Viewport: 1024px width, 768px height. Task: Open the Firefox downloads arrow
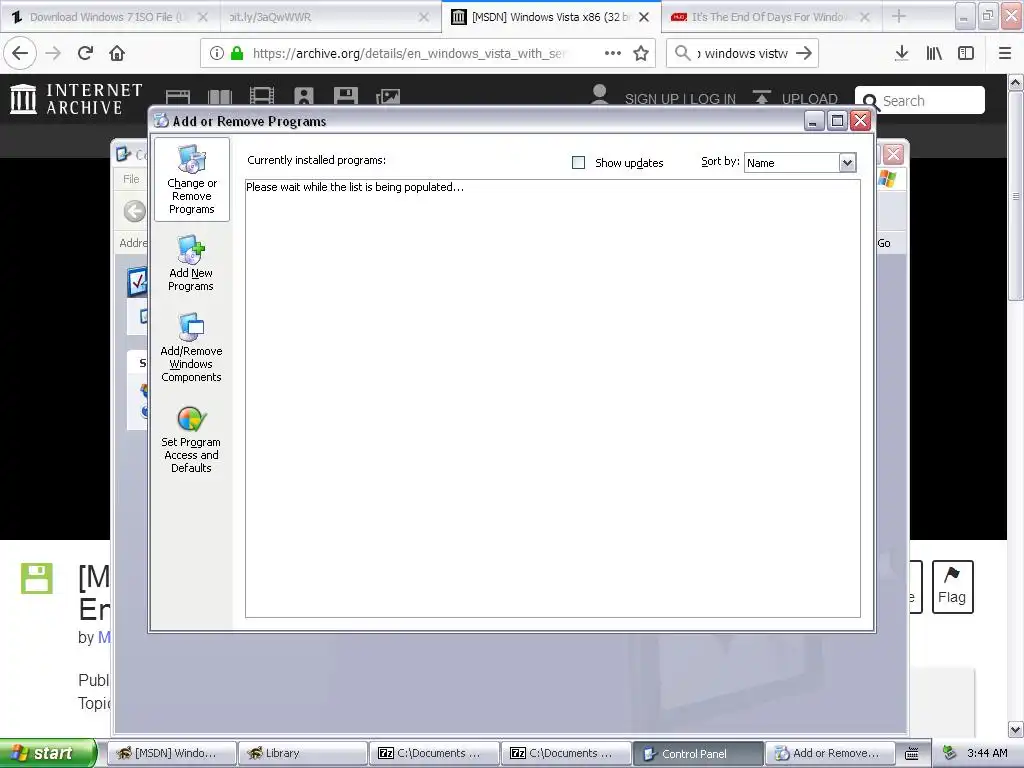coord(902,54)
